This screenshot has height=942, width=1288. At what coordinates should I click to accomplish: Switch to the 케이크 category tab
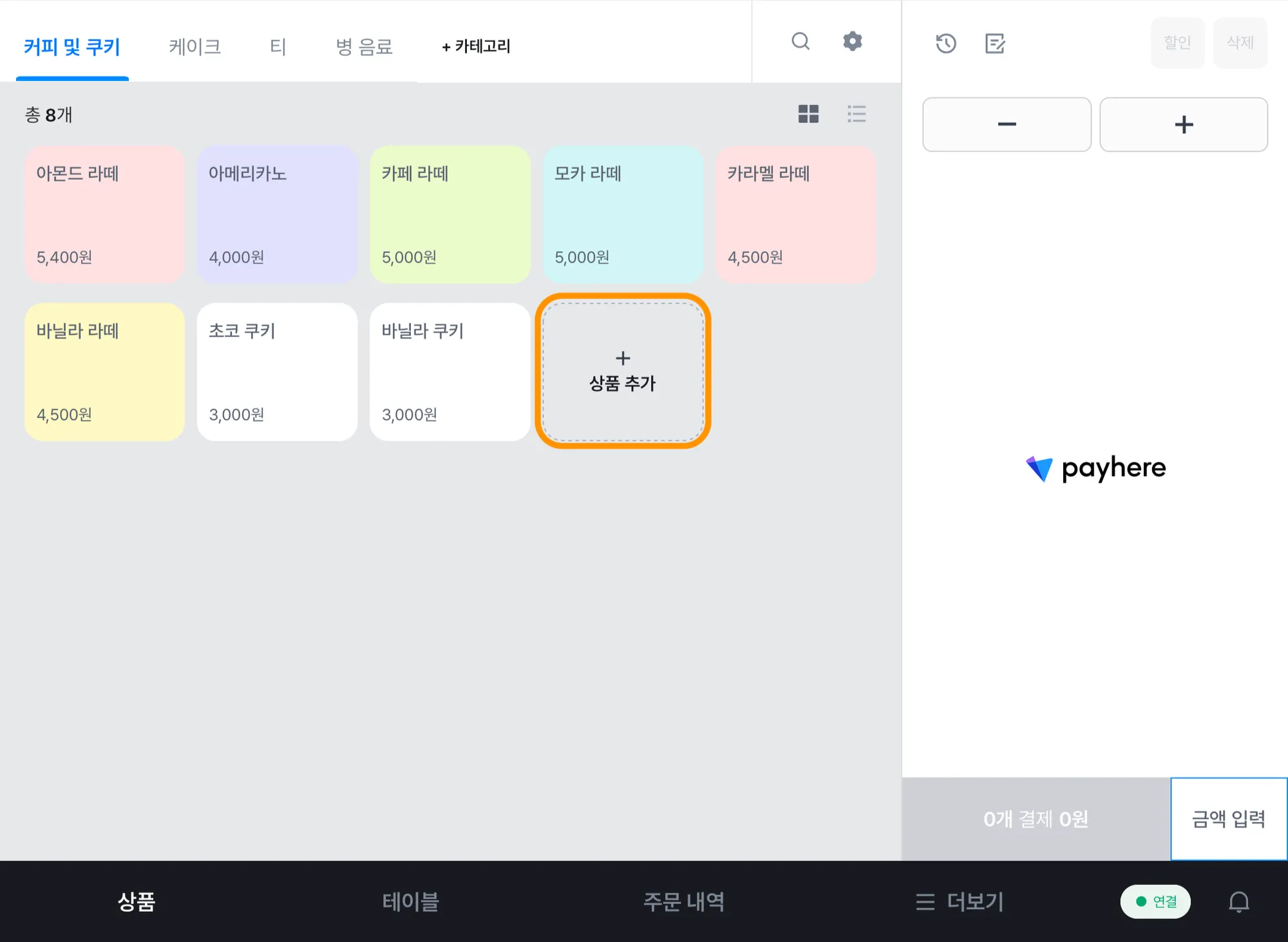tap(194, 46)
